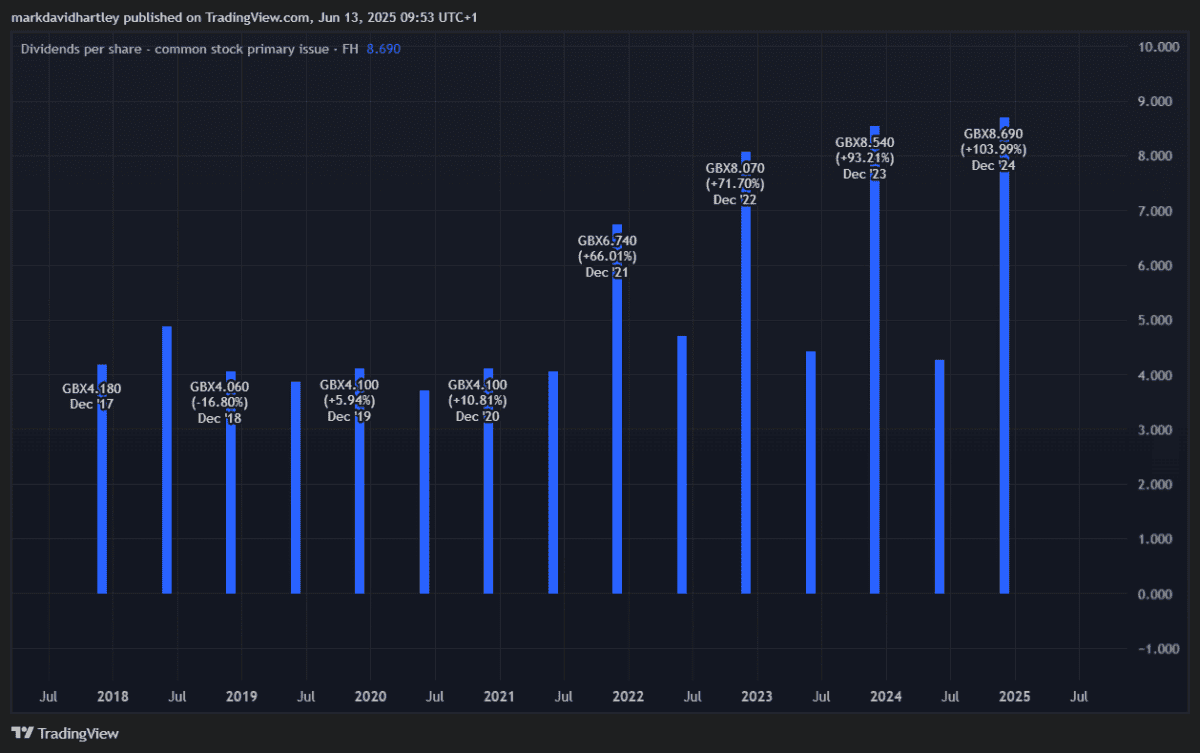Click the GBX6.740 Dec '21 data label
Viewport: 1200px width, 753px height.
pyautogui.click(x=607, y=256)
